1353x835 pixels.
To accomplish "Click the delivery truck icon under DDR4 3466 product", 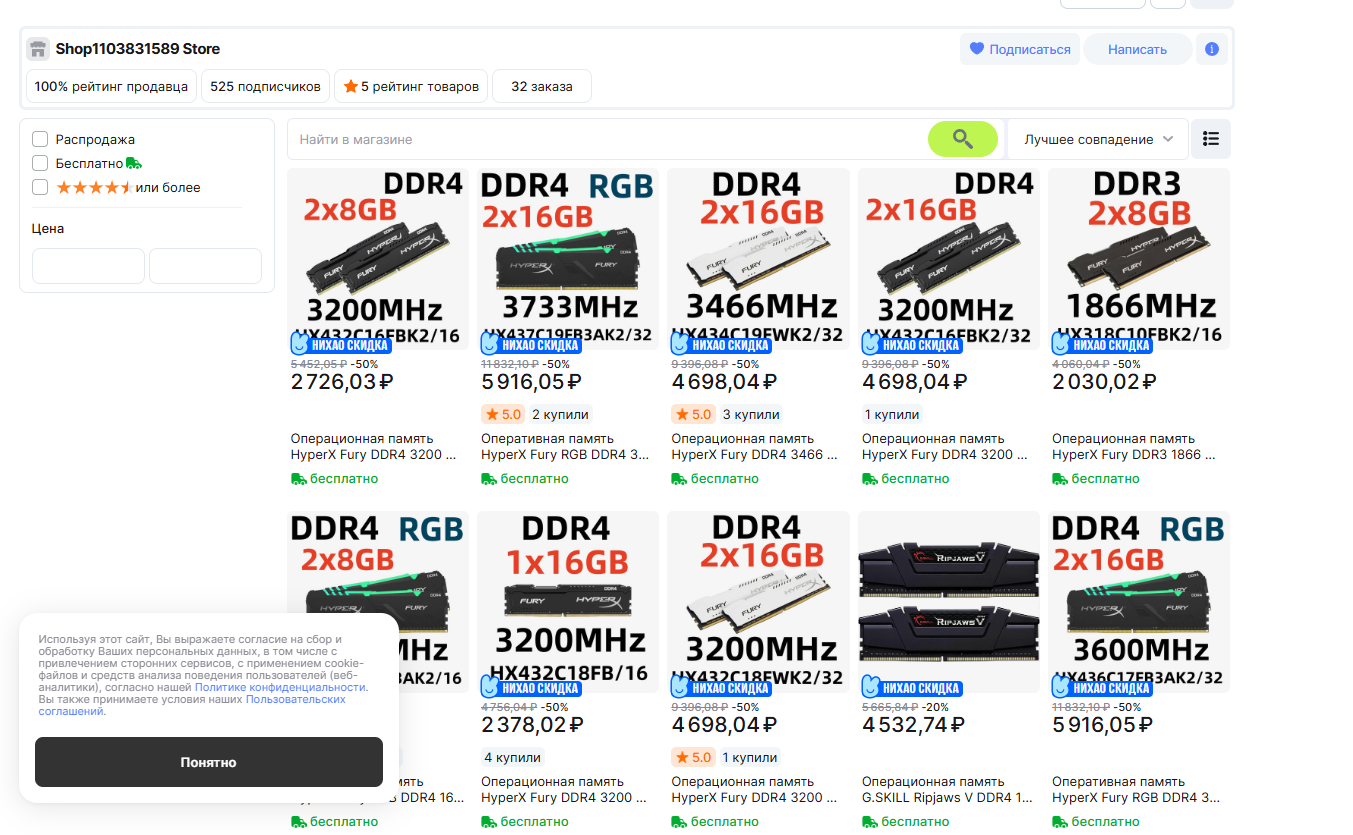I will tap(679, 479).
